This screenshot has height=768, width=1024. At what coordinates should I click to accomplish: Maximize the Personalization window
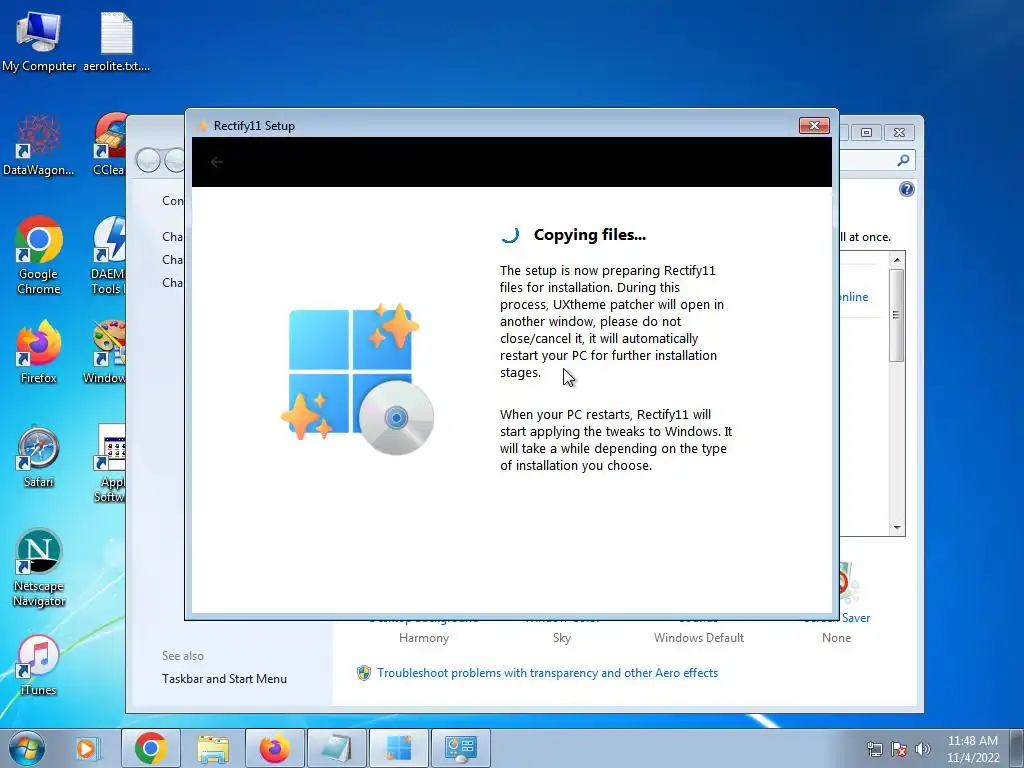coord(867,133)
